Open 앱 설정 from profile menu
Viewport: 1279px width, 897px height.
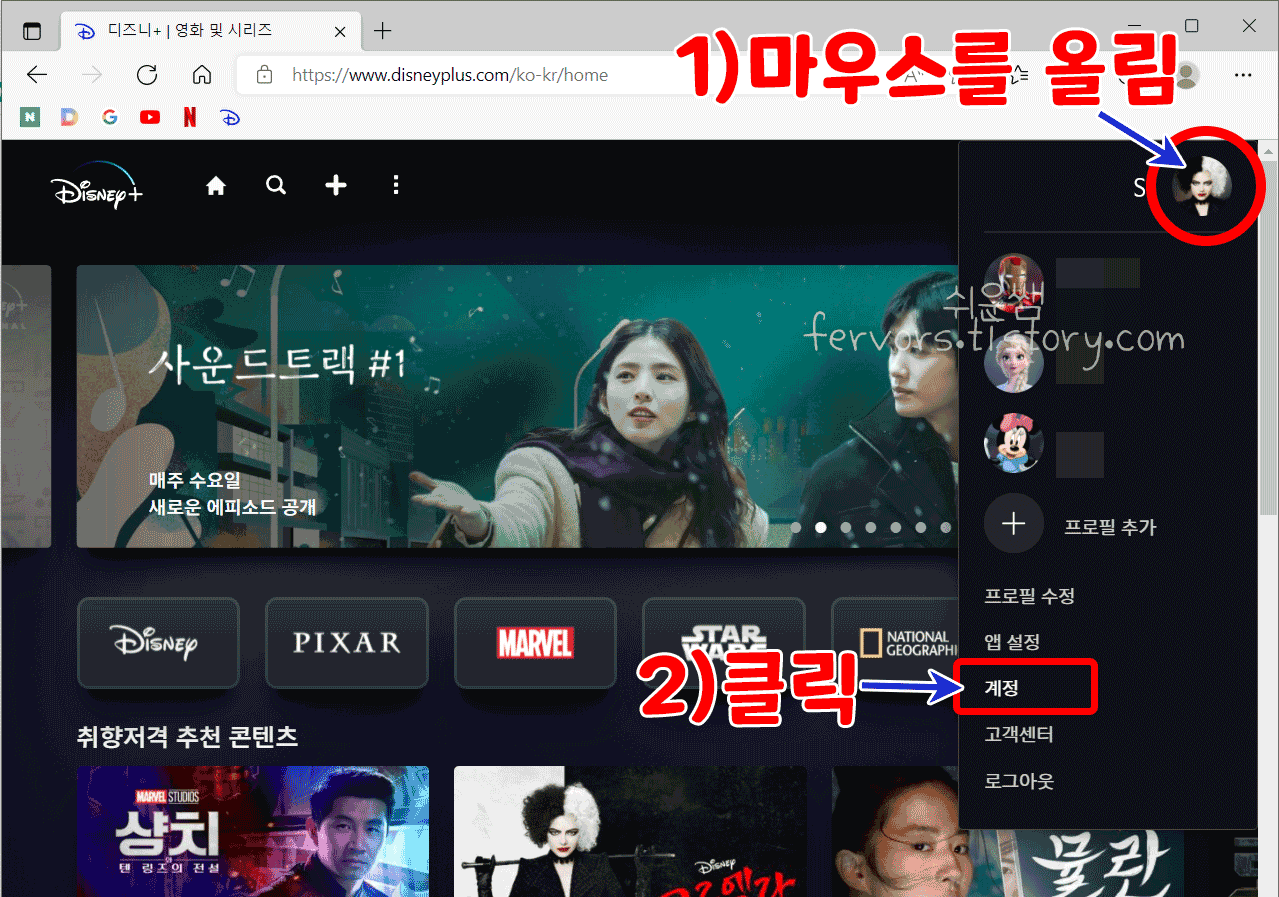point(1012,642)
